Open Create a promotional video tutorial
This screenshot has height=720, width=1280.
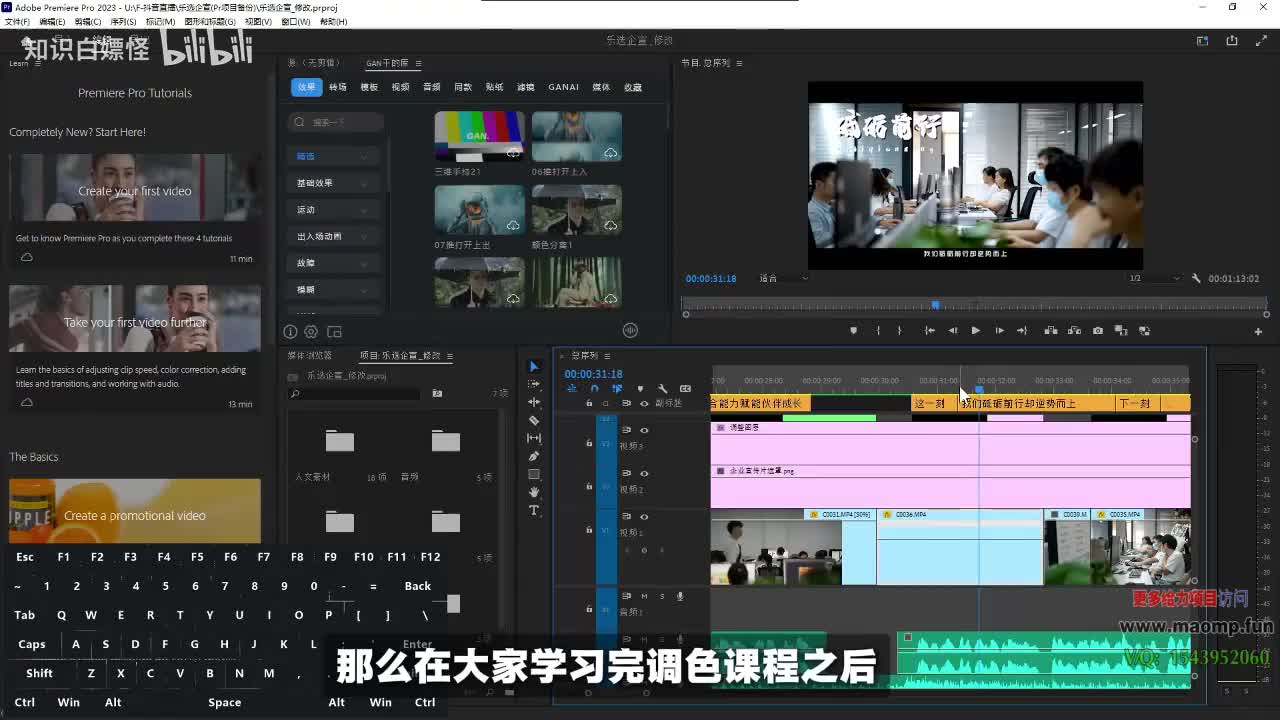point(135,511)
